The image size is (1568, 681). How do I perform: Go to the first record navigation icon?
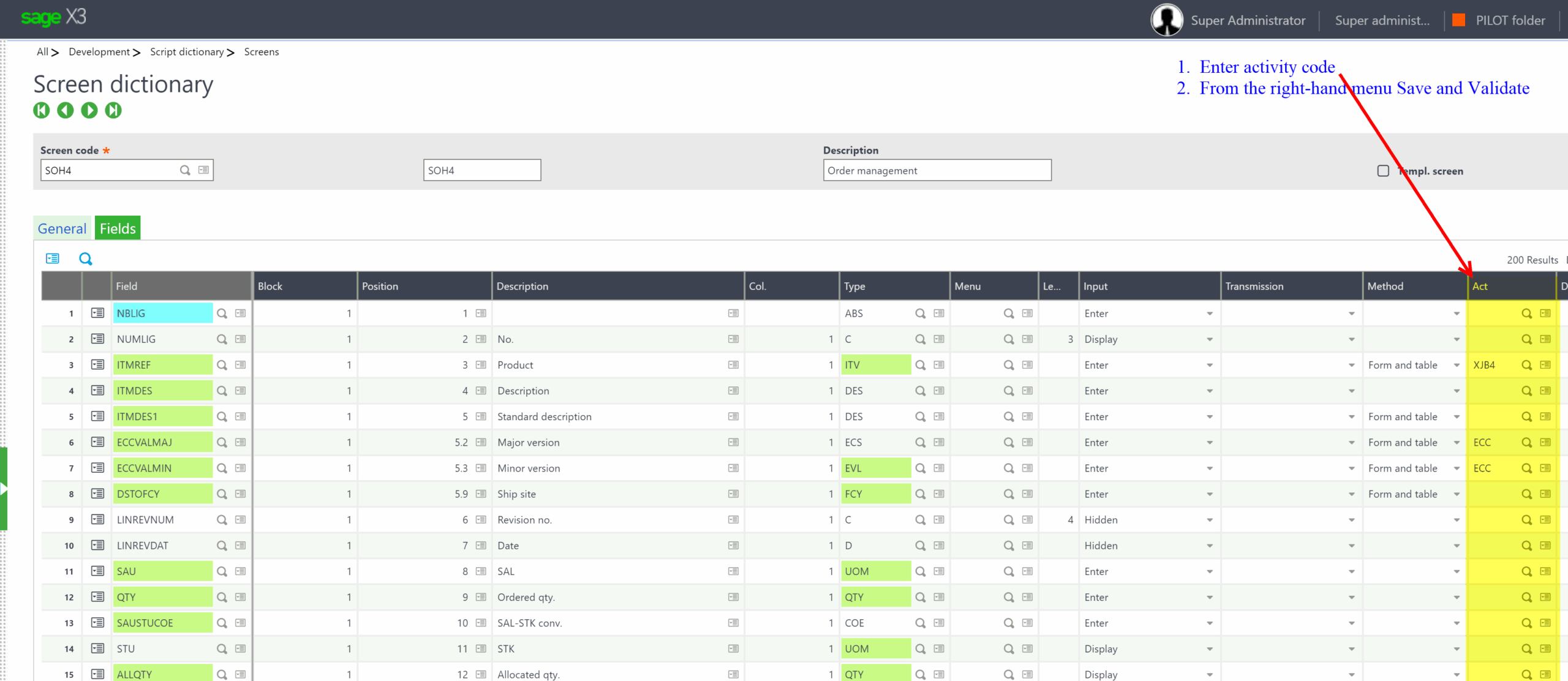pos(41,110)
